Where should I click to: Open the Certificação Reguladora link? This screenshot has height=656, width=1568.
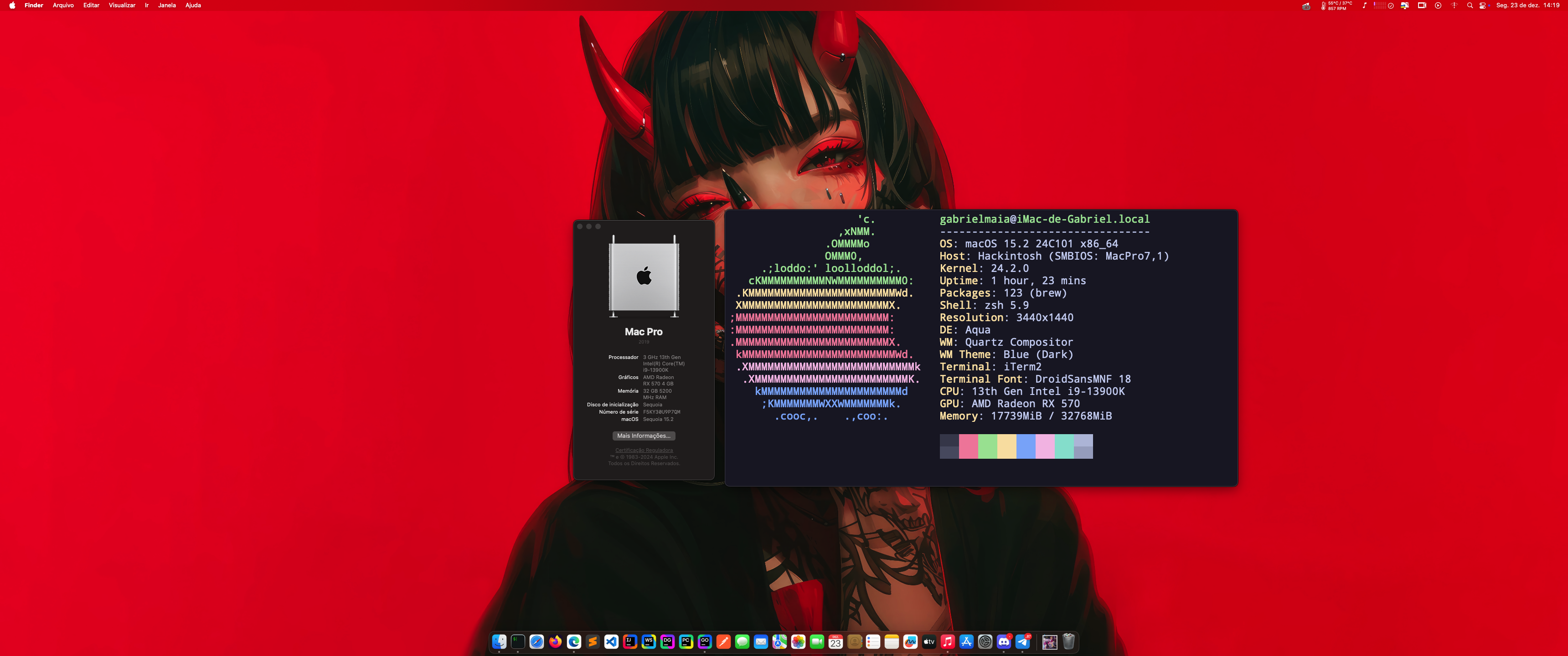(644, 450)
